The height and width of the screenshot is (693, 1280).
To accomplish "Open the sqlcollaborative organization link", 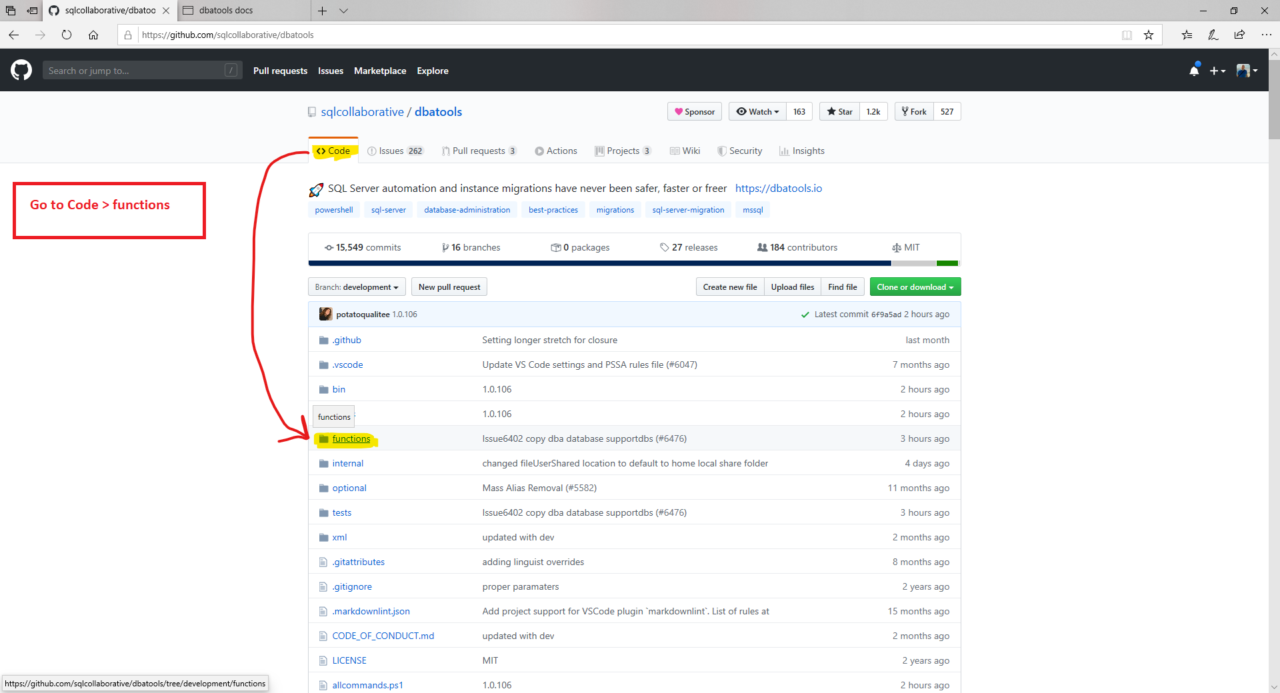I will (x=362, y=112).
